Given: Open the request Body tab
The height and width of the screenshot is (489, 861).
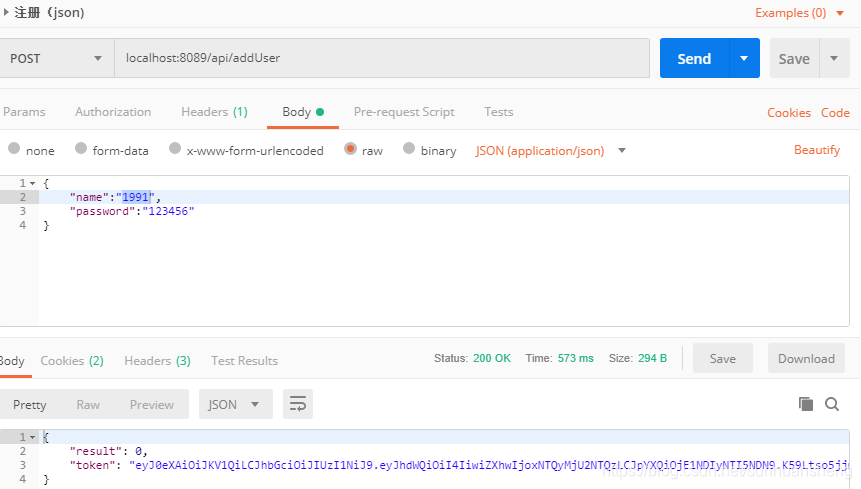Looking at the screenshot, I should click(303, 112).
